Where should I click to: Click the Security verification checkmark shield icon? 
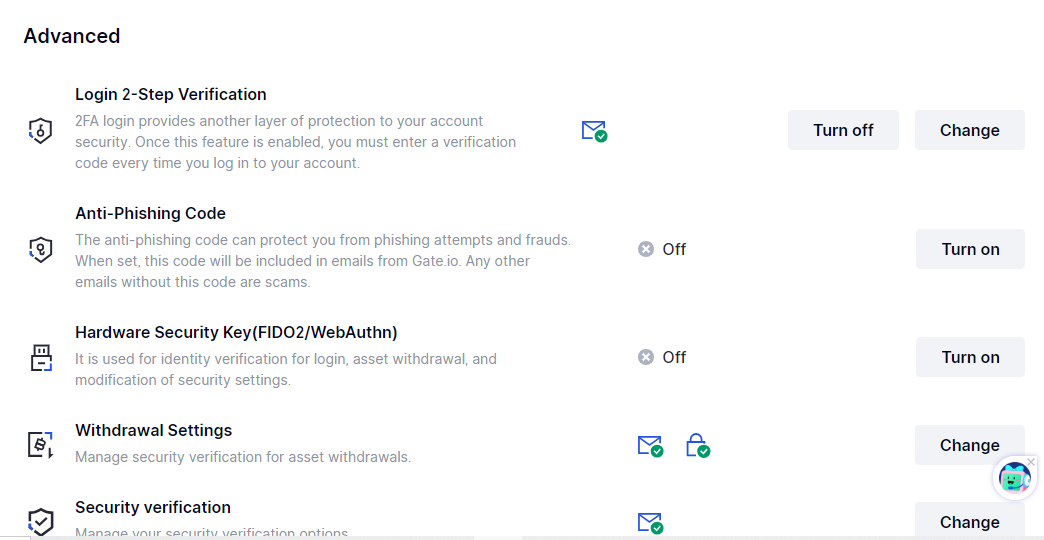coord(41,521)
